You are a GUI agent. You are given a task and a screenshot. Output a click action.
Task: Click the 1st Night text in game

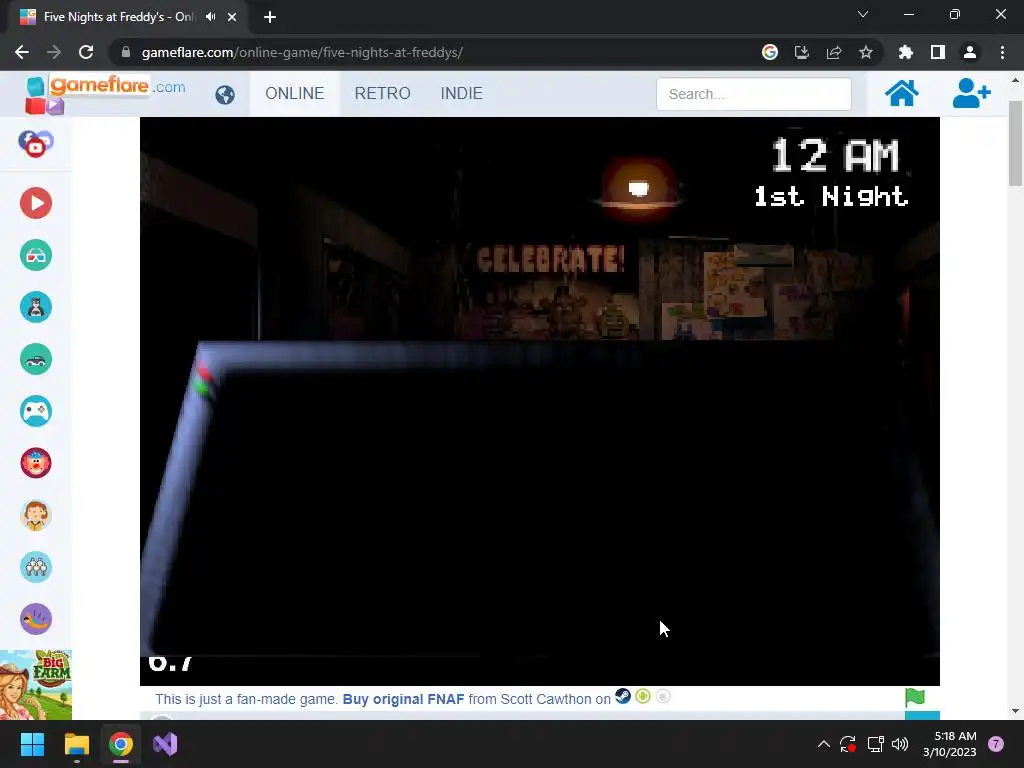tap(831, 197)
